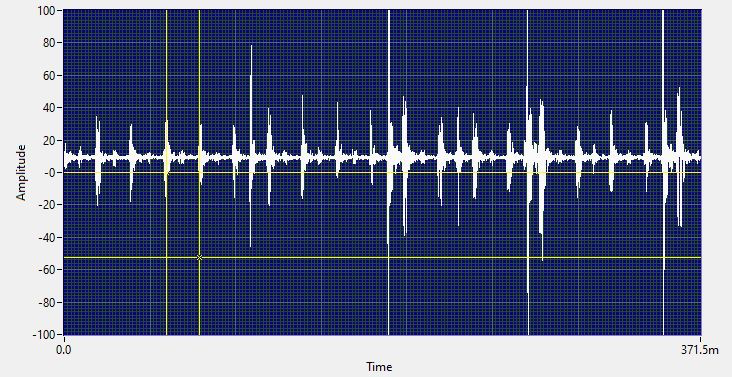Click the 0.0 time axis start value
This screenshot has width=732, height=377.
tap(63, 350)
